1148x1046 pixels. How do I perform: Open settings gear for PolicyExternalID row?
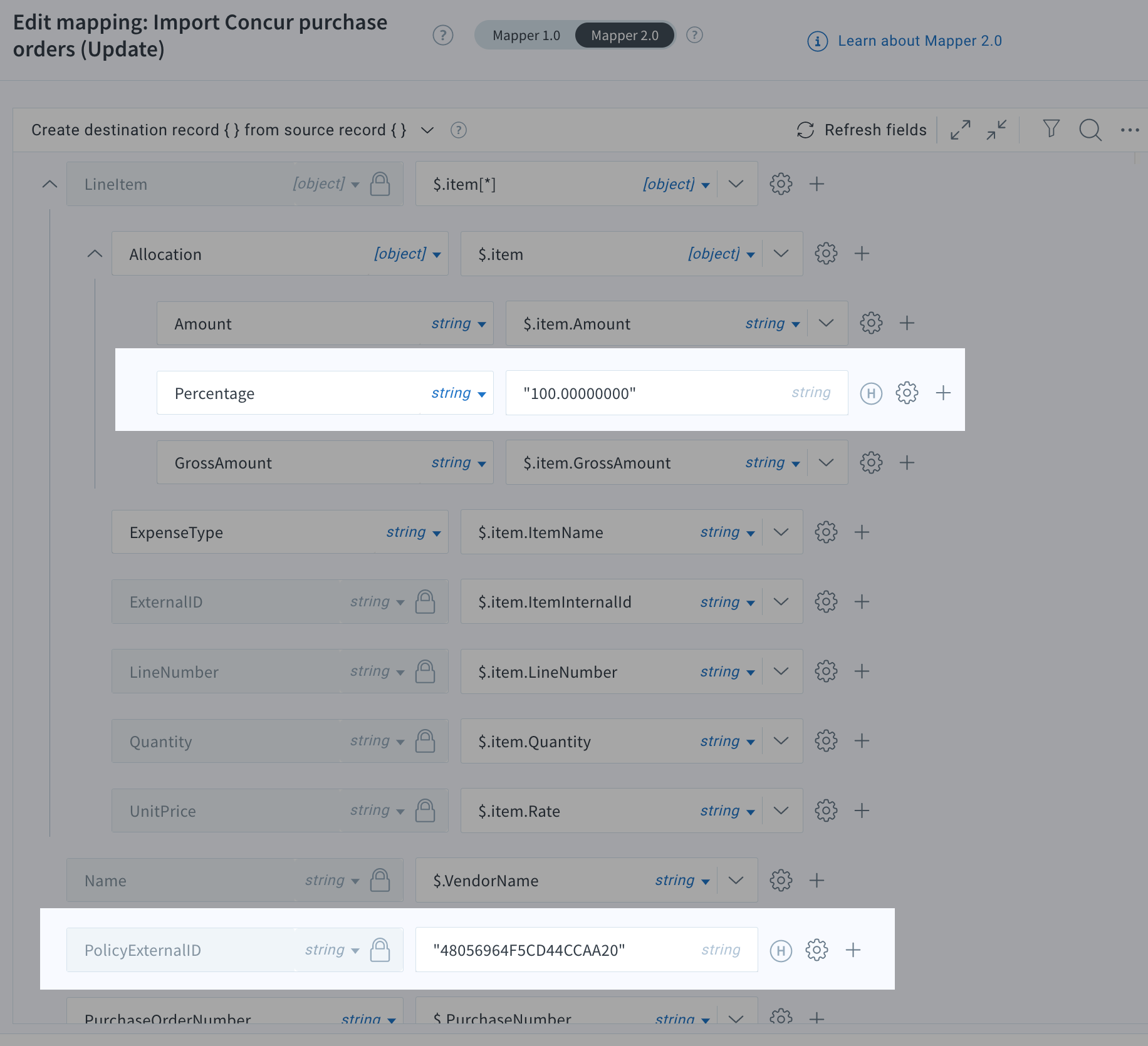(817, 950)
